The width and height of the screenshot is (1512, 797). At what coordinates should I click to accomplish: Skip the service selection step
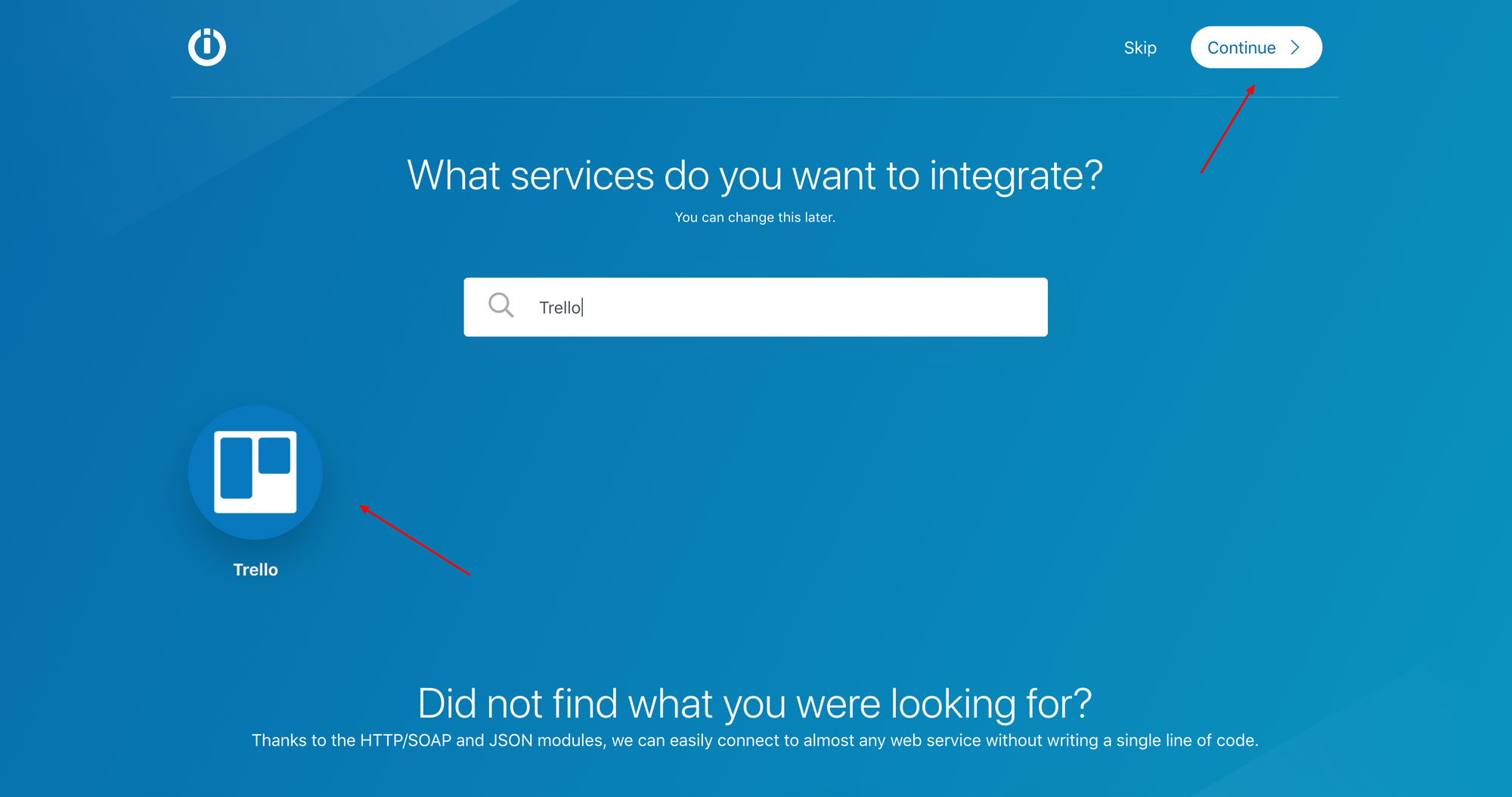click(x=1140, y=48)
